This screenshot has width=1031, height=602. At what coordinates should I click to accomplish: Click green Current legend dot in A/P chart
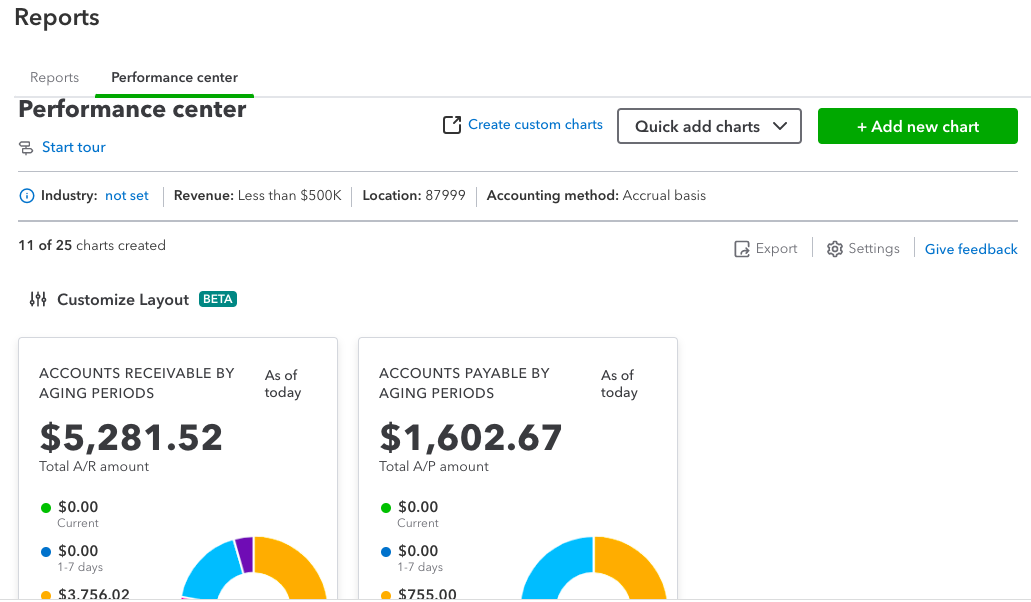tap(386, 508)
